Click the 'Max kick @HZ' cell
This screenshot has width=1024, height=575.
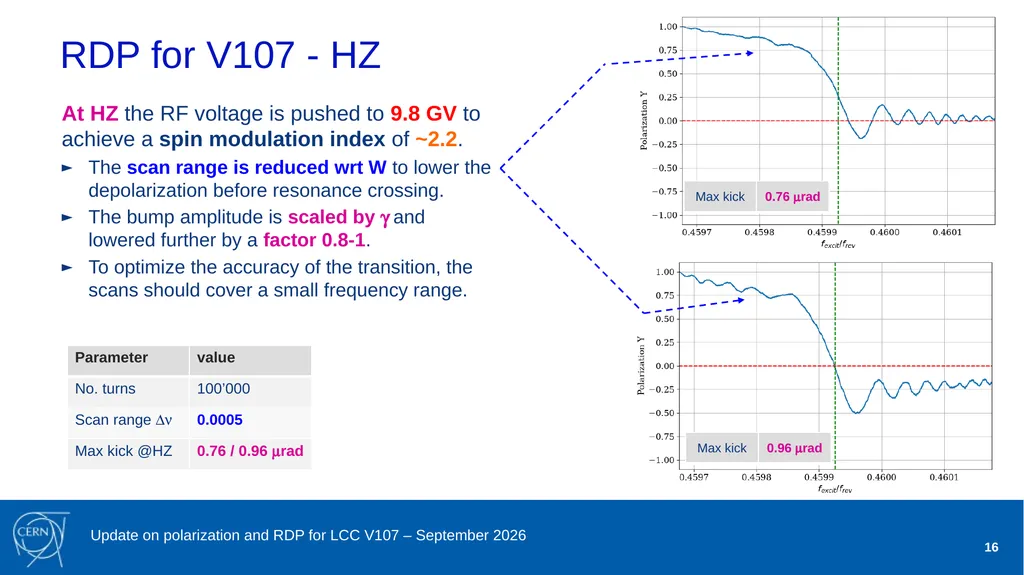pos(128,453)
